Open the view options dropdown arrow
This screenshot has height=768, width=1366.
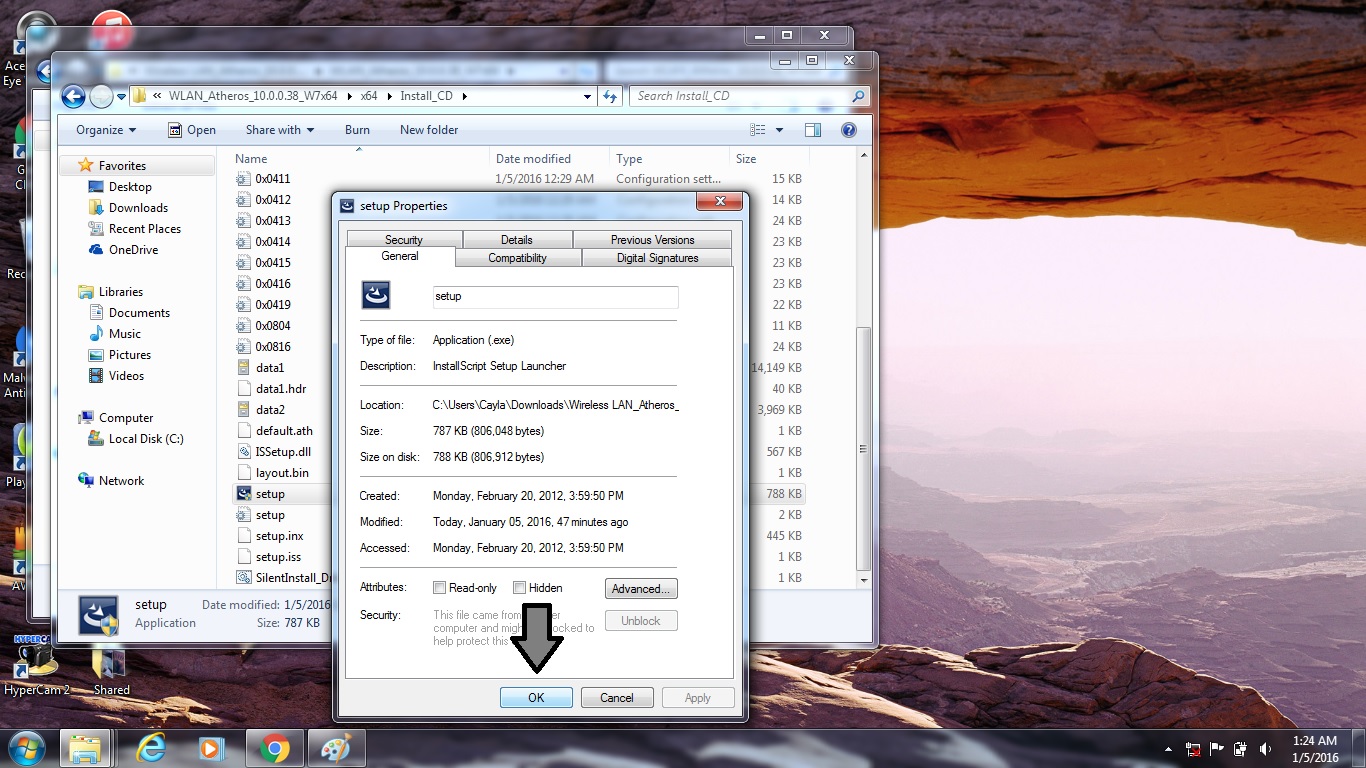click(780, 130)
